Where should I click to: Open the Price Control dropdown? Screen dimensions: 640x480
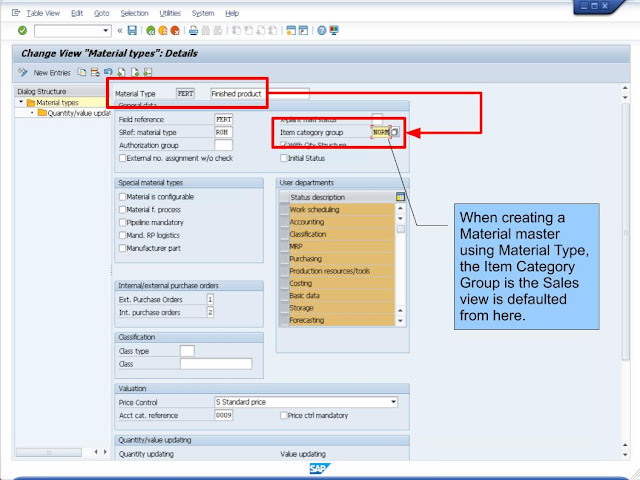(393, 402)
